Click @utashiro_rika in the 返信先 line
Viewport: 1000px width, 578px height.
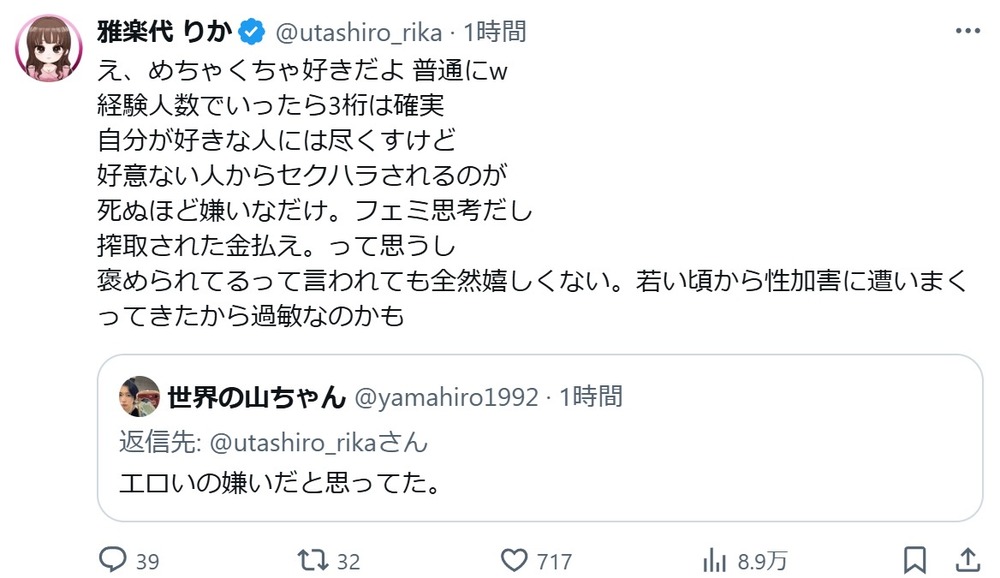tap(294, 442)
